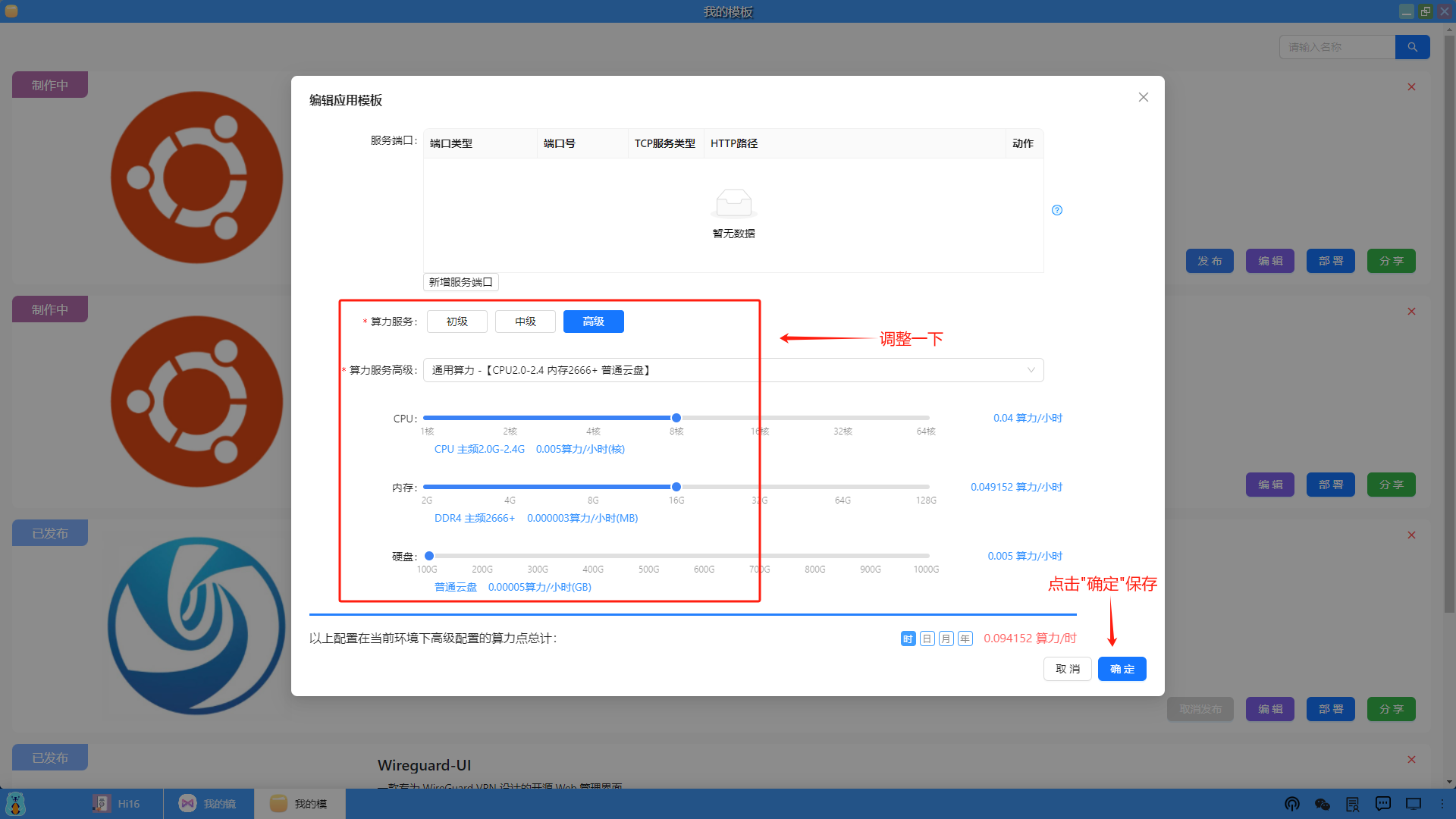The width and height of the screenshot is (1456, 819).
Task: Click the chat message bubble tray icon
Action: point(1383,804)
